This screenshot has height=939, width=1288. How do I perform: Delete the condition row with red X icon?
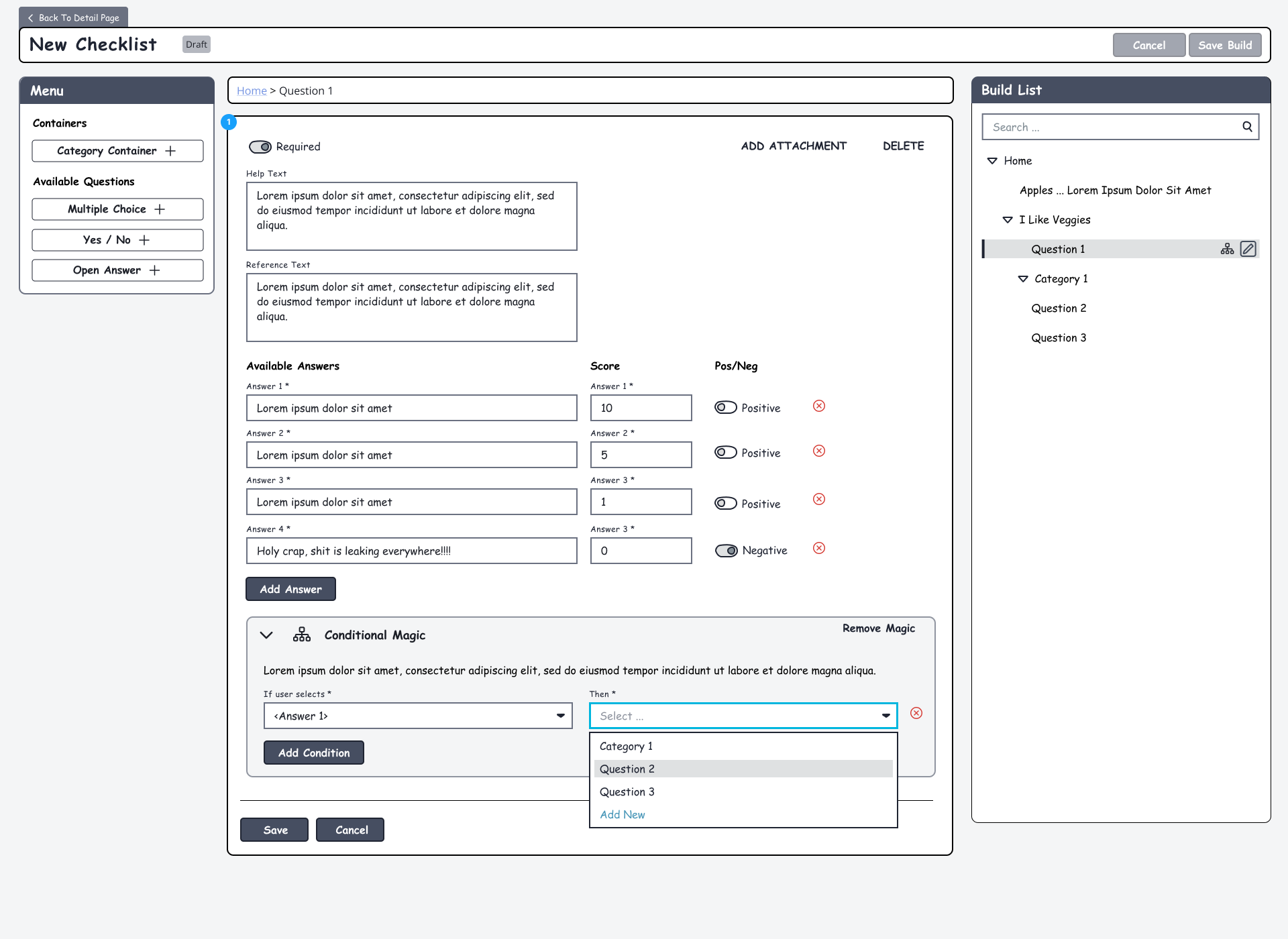point(916,713)
